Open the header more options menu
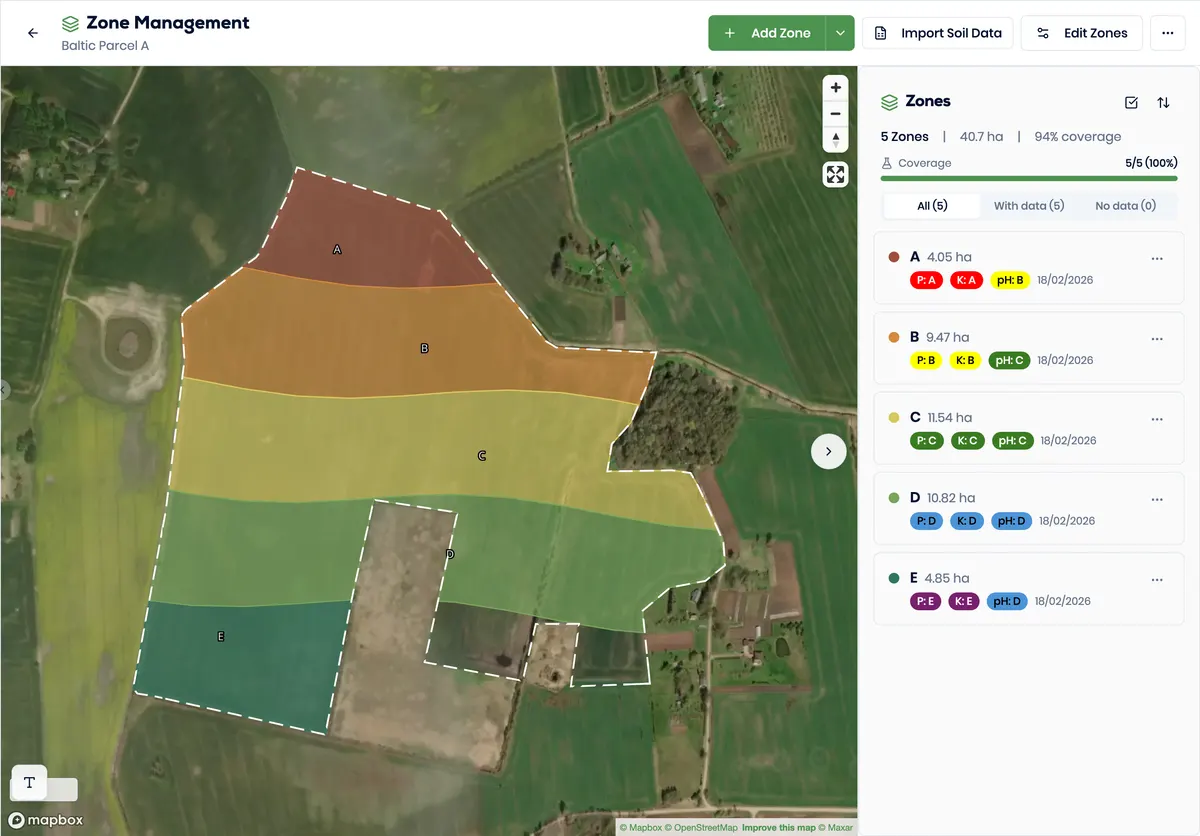Screen dimensions: 1200x836 [x=1168, y=33]
